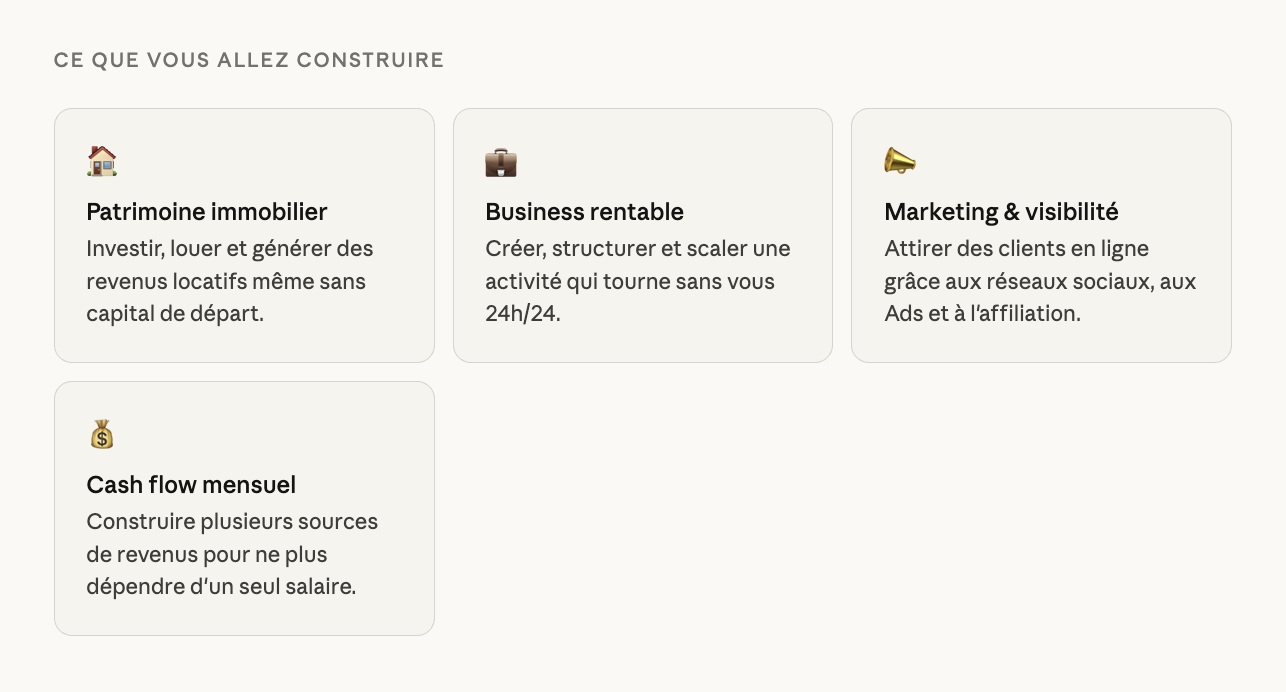Click the megaphone emoji icon
The height and width of the screenshot is (692, 1286).
900,161
